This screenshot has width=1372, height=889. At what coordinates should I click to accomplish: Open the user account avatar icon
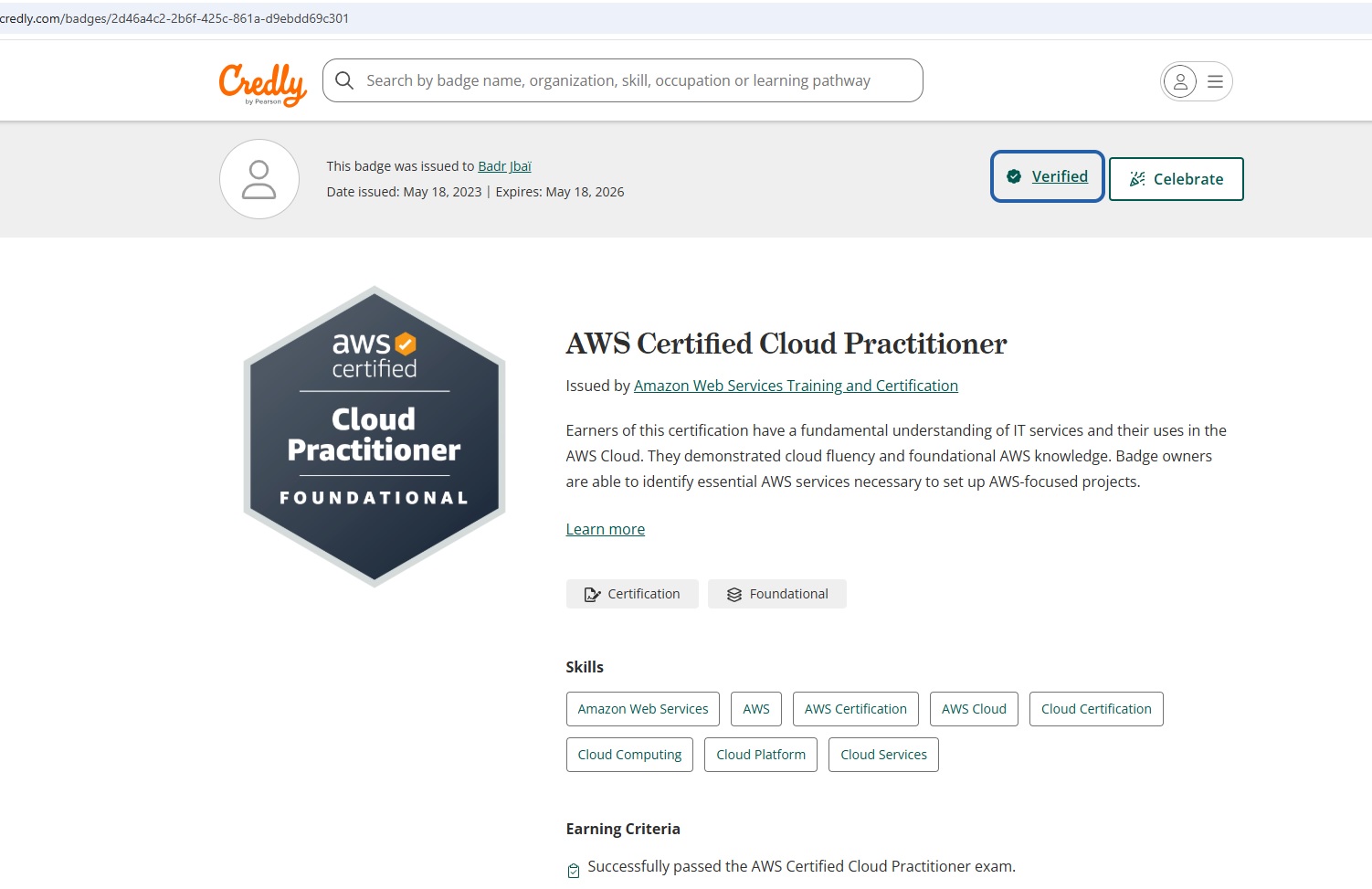tap(1179, 81)
